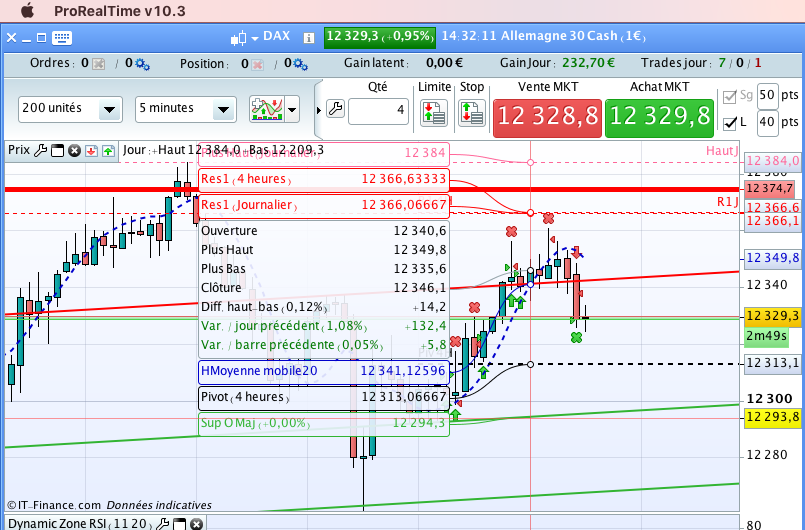Click the Limite order icon
The height and width of the screenshot is (530, 805).
pos(434,113)
